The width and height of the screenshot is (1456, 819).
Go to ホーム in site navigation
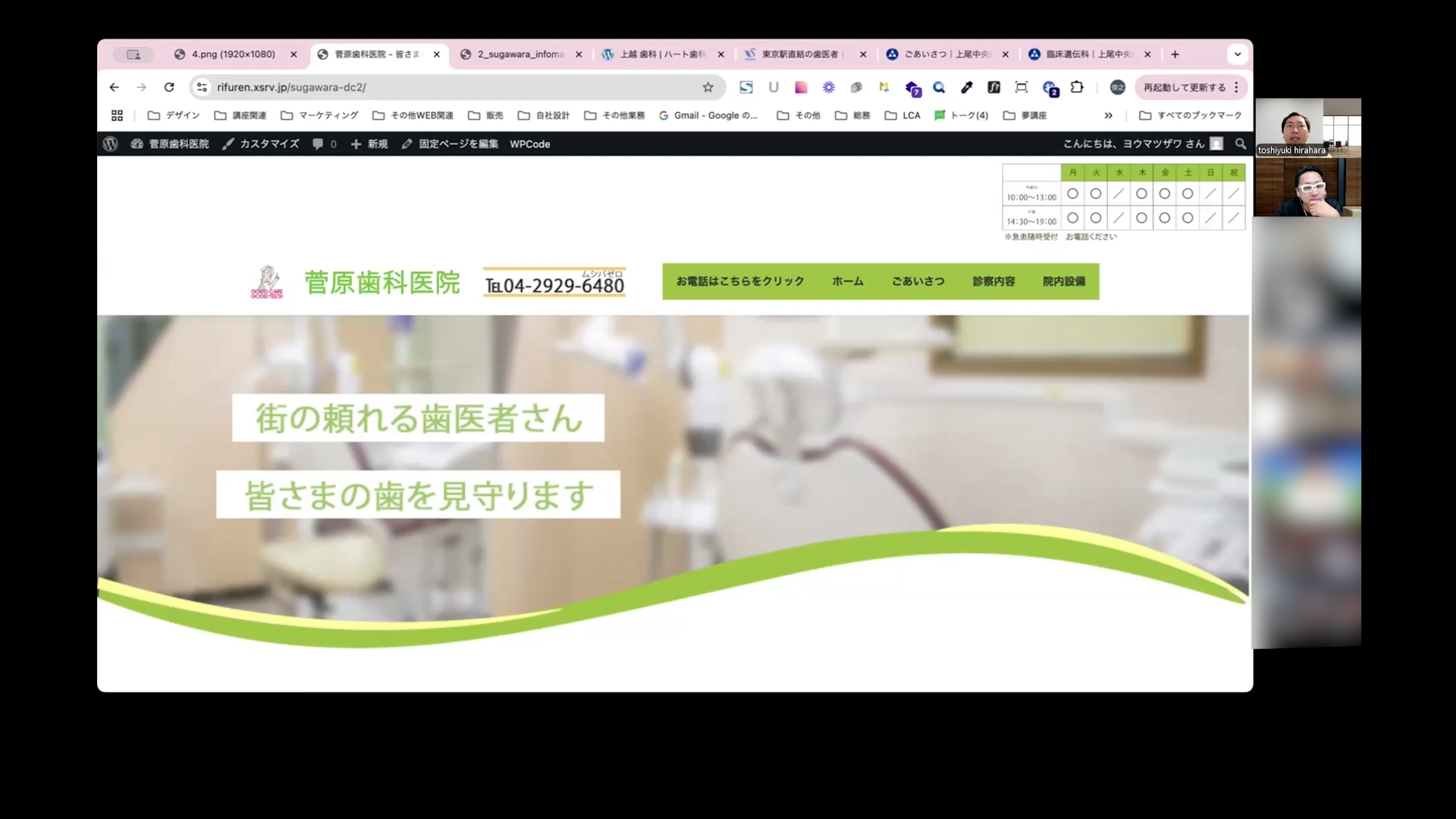click(847, 281)
